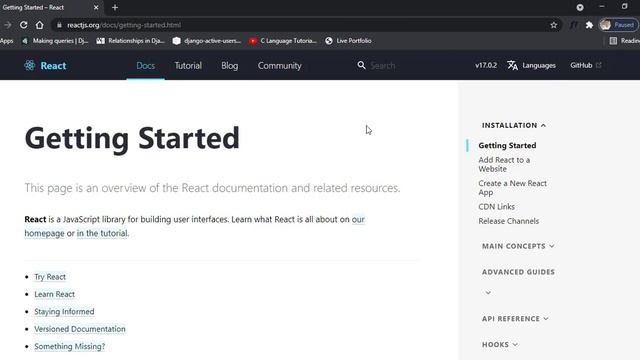
Task: Go to the Tutorial tab
Action: coord(188,65)
